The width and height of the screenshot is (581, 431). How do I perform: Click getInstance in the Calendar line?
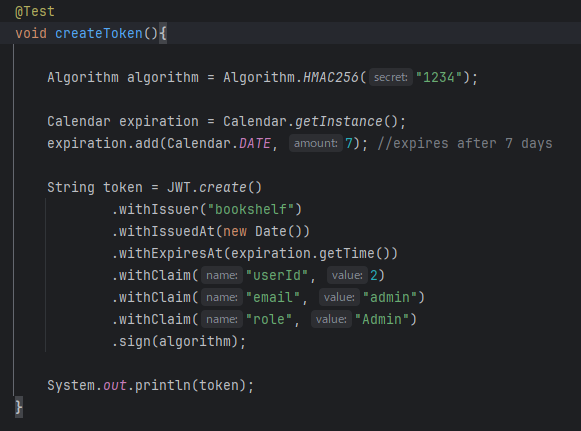point(338,122)
